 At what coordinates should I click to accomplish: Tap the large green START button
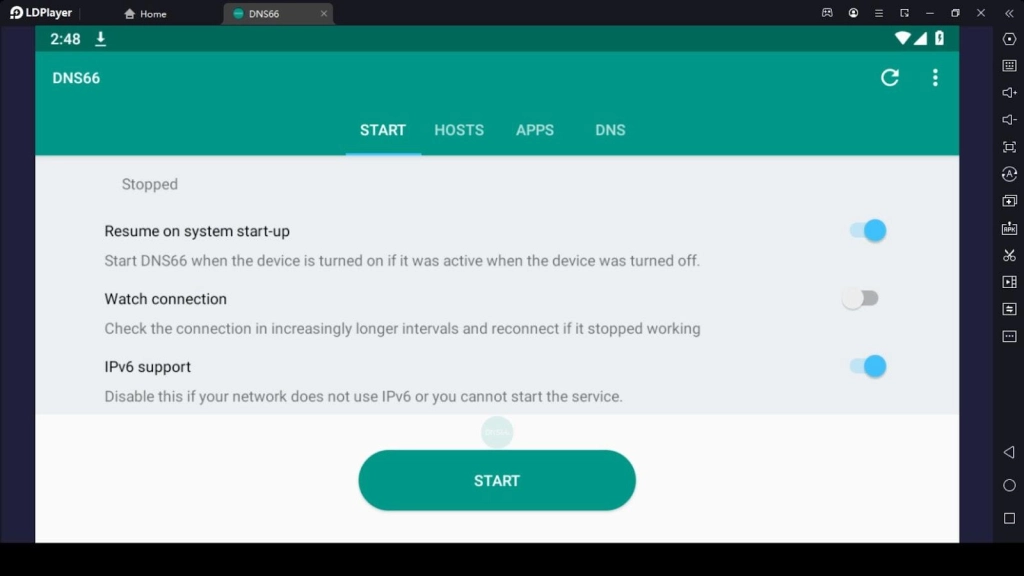click(497, 480)
